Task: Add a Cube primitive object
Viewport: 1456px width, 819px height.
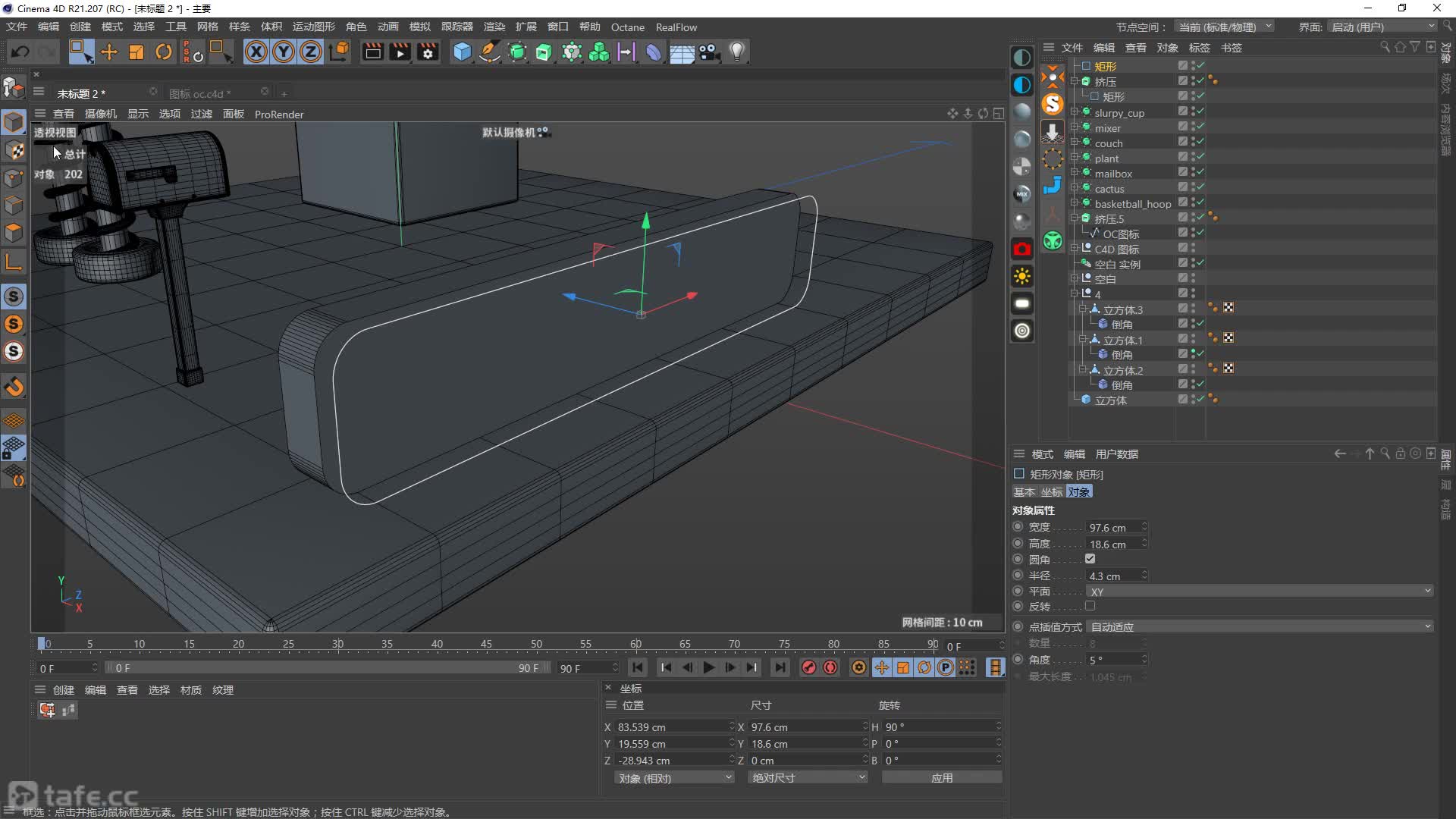Action: (462, 52)
